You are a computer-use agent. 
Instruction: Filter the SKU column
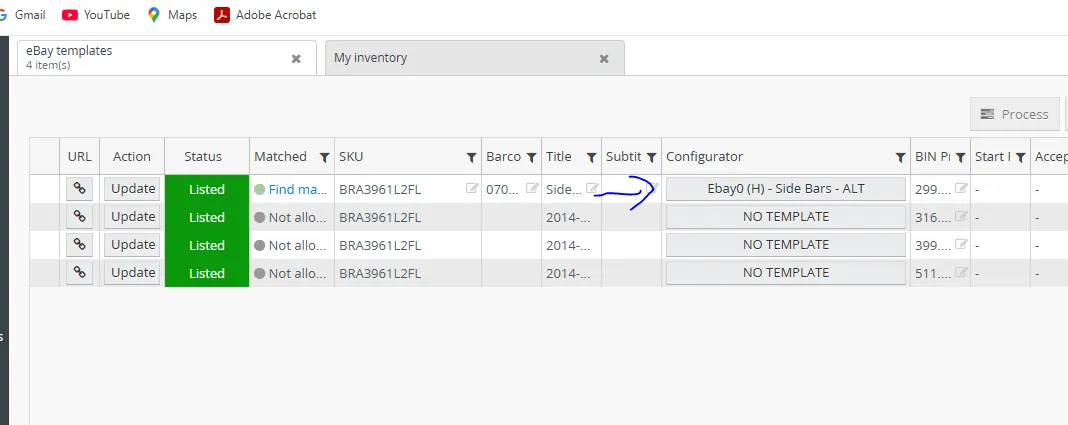click(471, 157)
